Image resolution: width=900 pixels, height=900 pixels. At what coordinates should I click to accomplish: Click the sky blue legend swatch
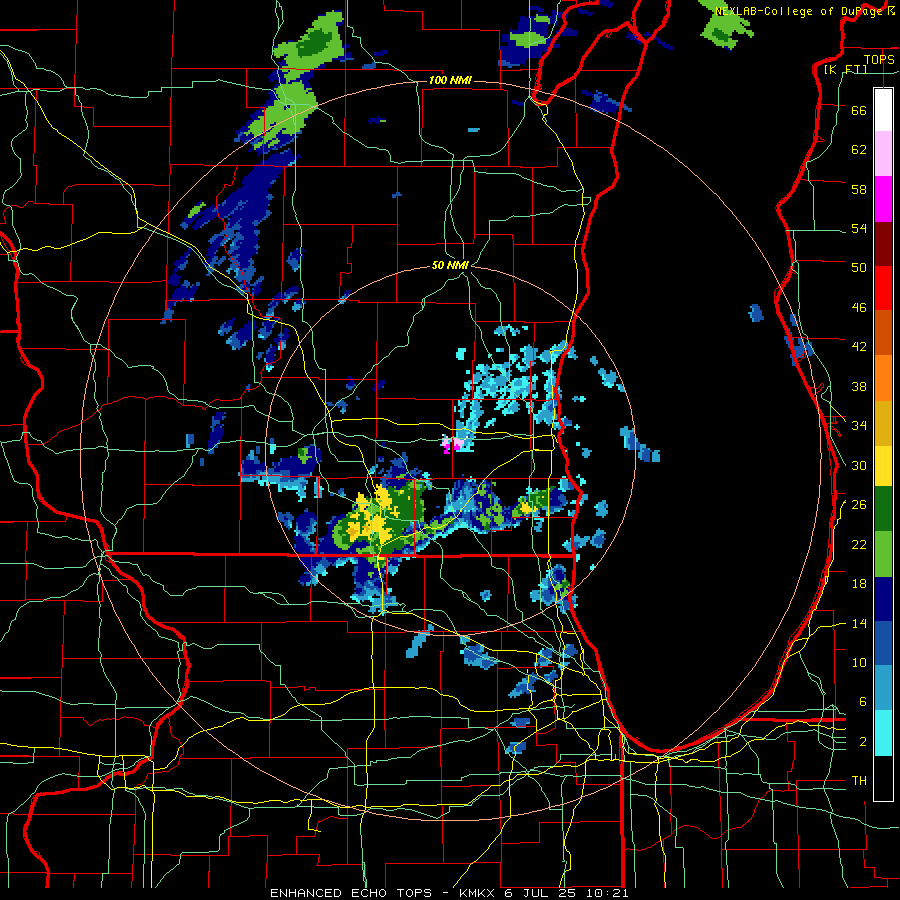coord(883,688)
